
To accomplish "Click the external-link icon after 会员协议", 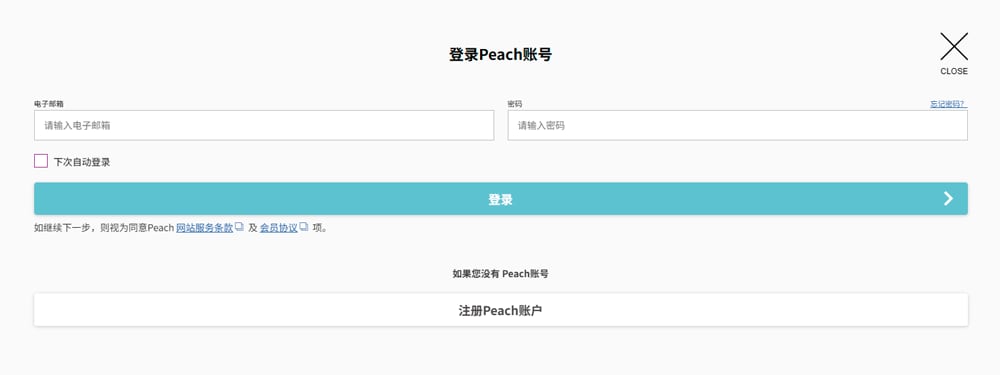I will [304, 226].
